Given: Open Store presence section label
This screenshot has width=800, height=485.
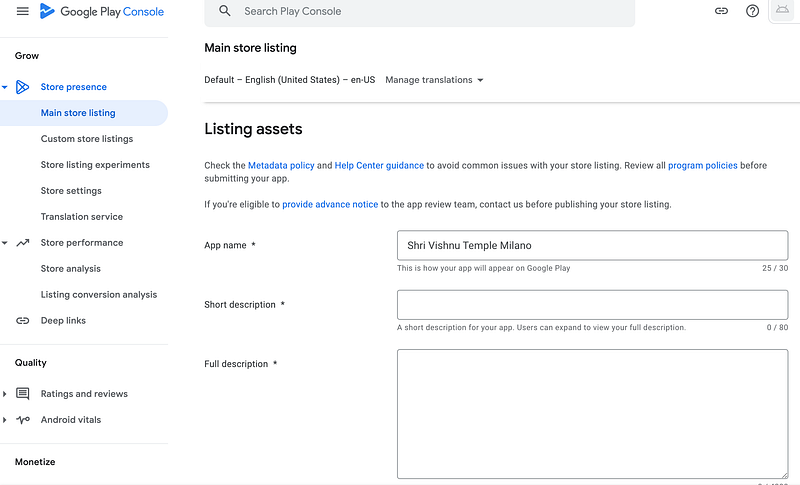Looking at the screenshot, I should click(73, 87).
